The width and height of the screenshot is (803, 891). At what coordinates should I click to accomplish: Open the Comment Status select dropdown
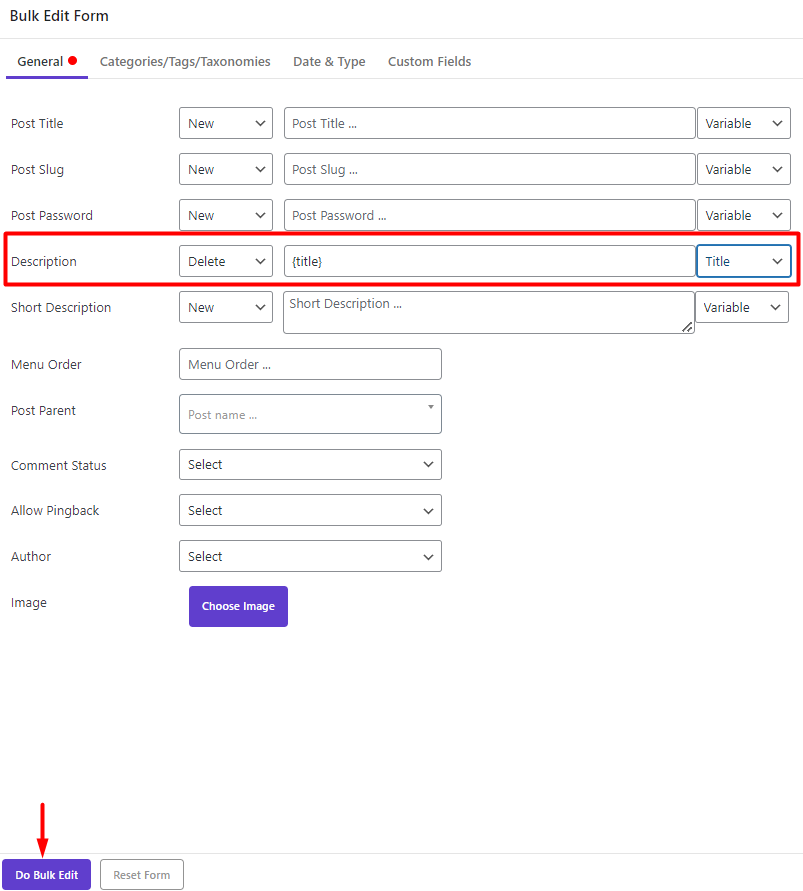click(310, 465)
